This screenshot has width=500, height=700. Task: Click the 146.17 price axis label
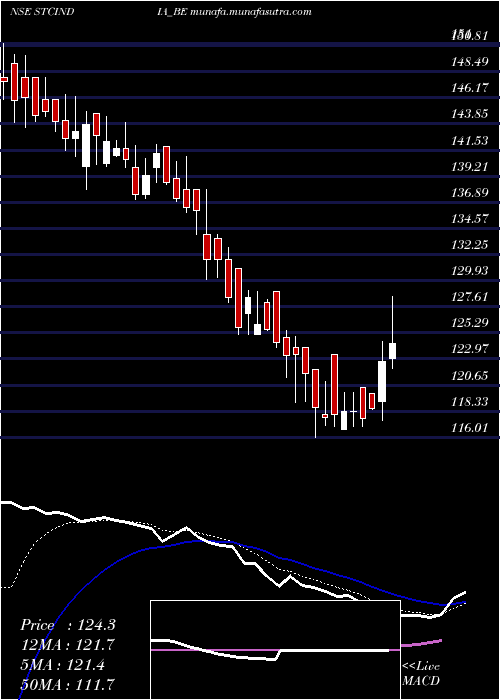pyautogui.click(x=471, y=88)
